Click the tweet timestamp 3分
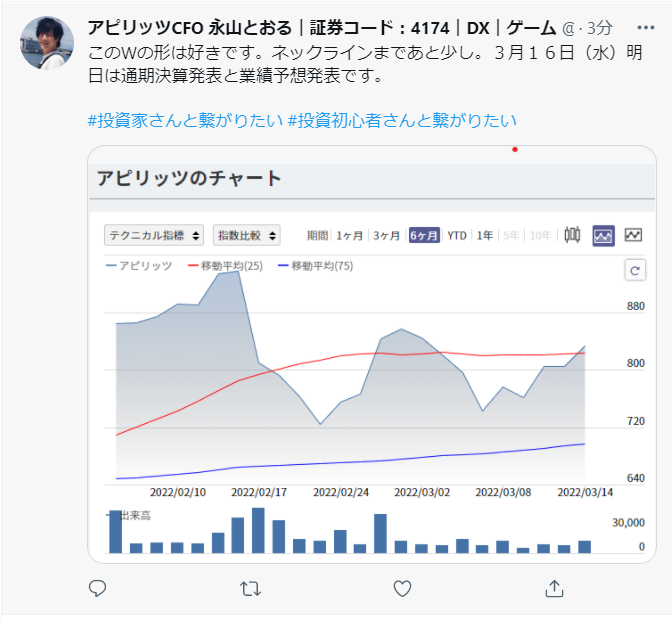The height and width of the screenshot is (622, 672). 599,28
